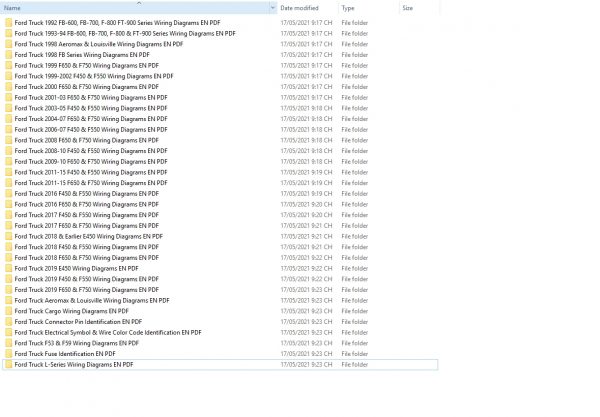Select folder icon of 1999-2002 F450 & F550
Screen dimensions: 600x417
(9, 77)
